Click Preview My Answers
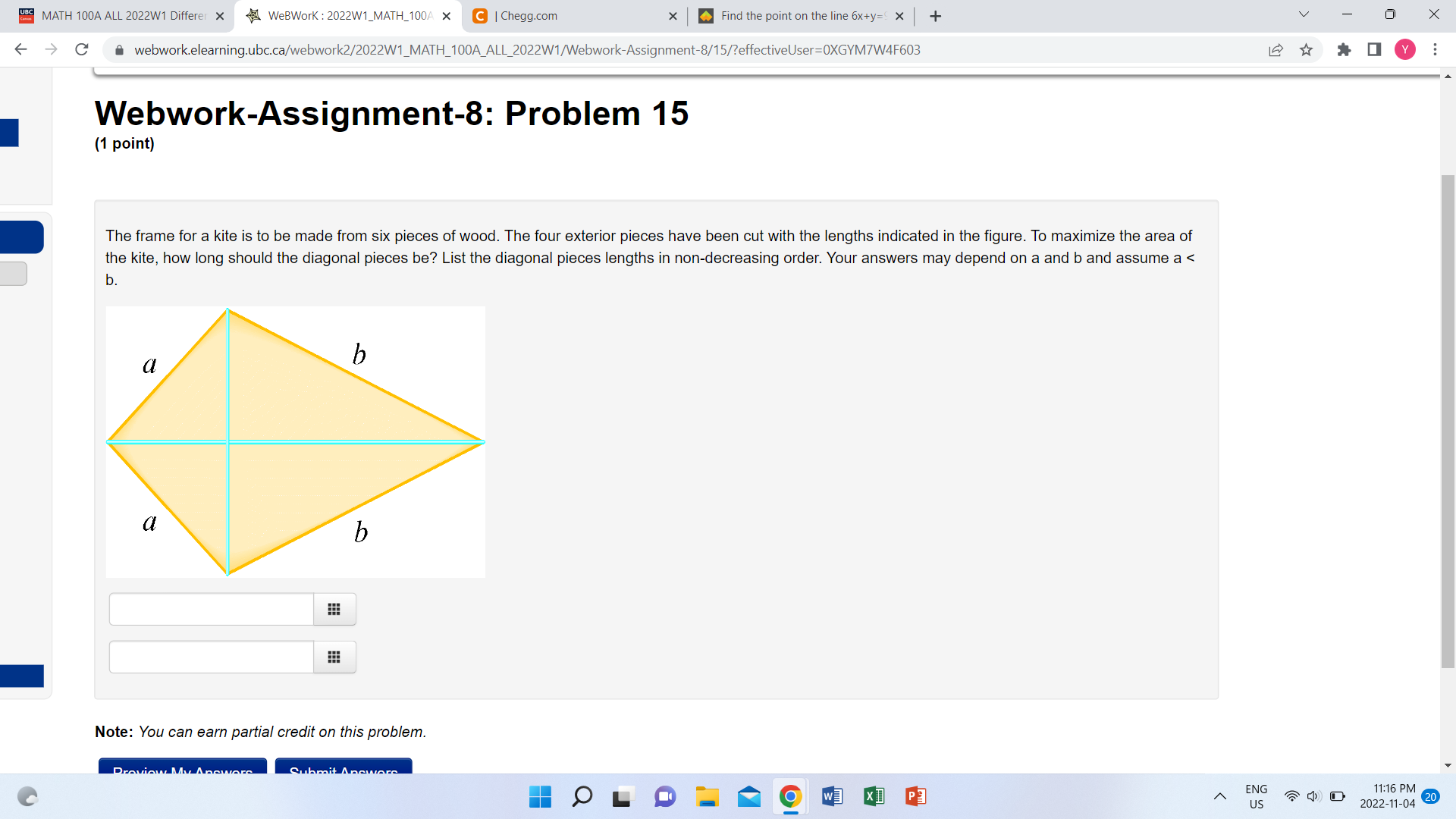Screen dimensions: 1456x819 [x=182, y=770]
